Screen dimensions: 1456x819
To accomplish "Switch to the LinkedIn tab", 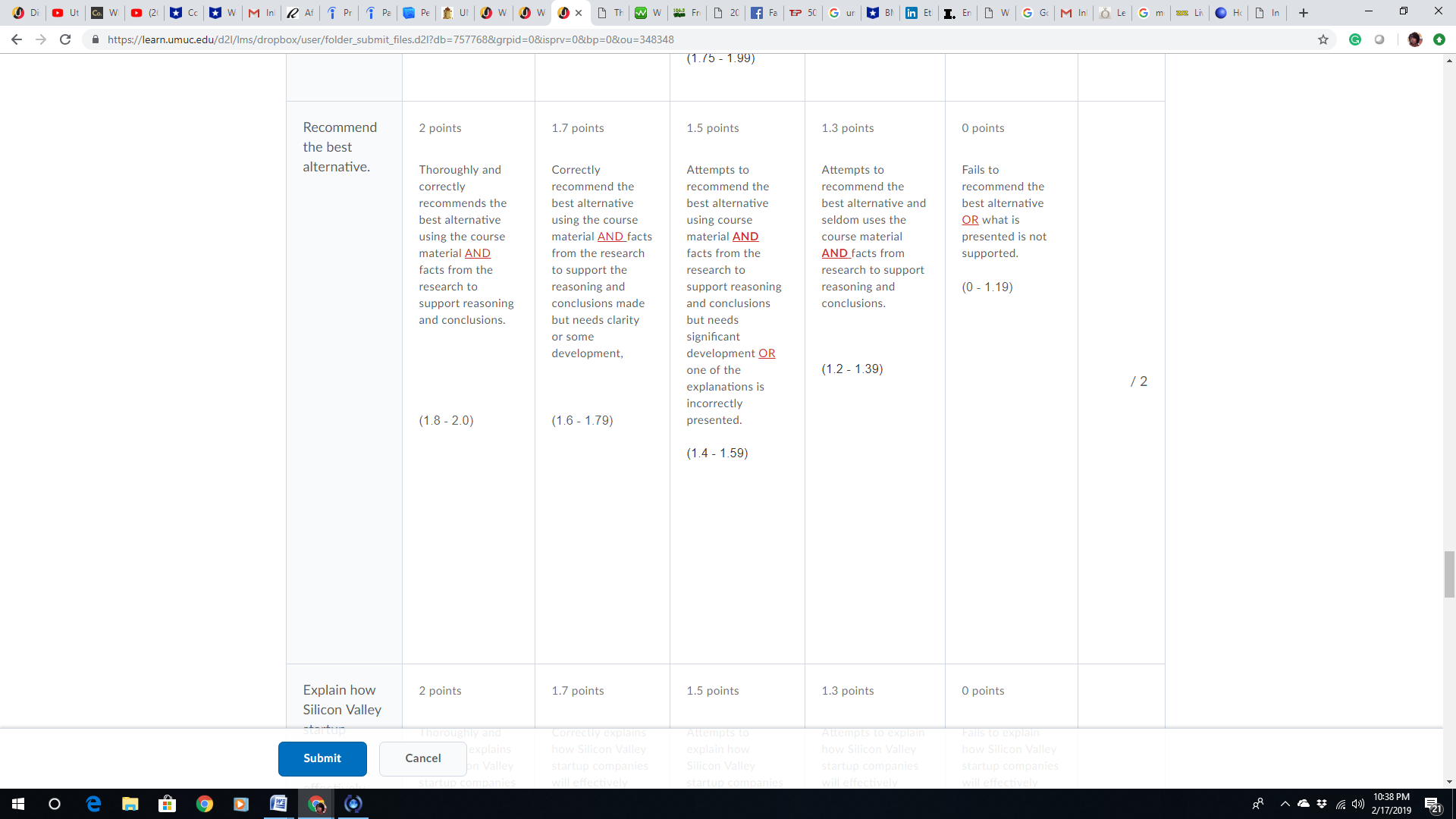I will point(918,13).
